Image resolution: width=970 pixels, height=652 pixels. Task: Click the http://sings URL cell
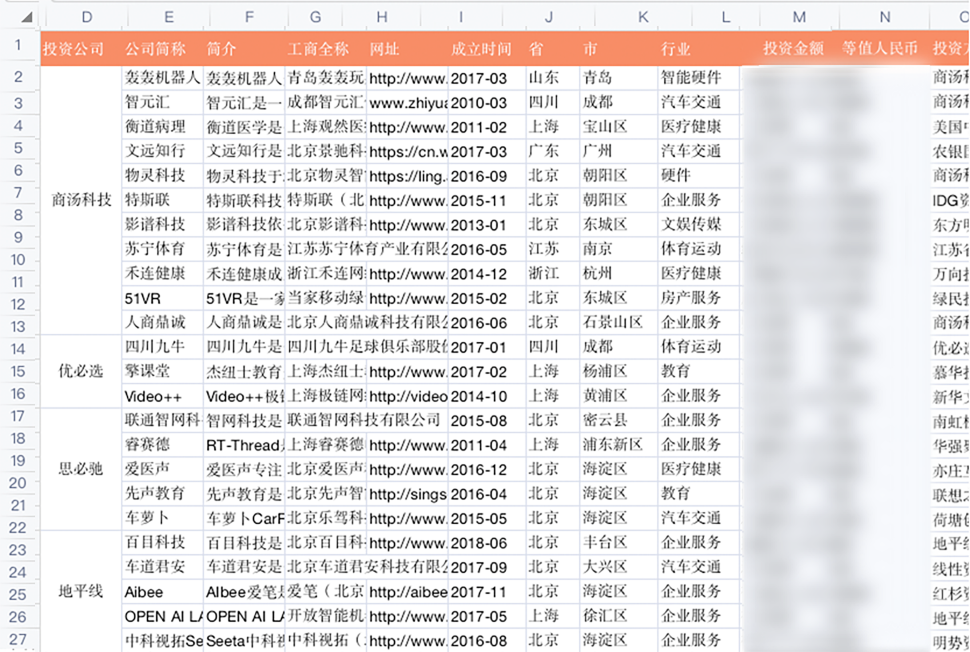coord(408,494)
